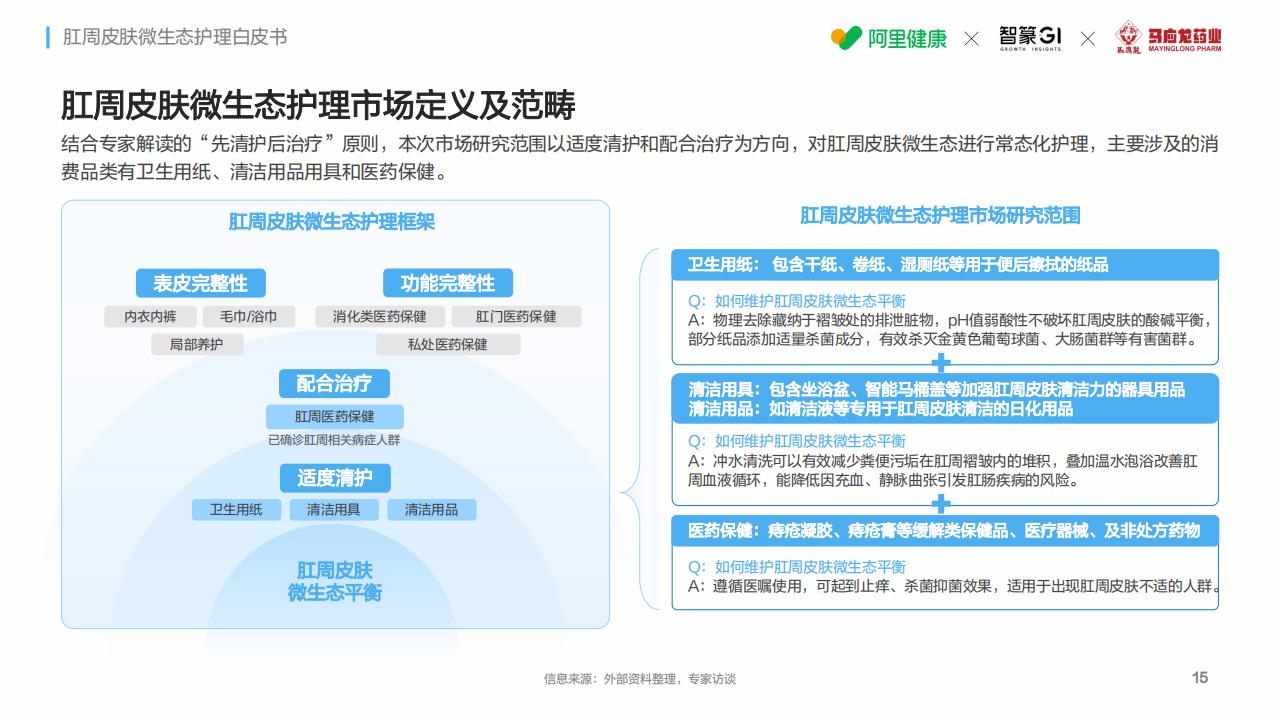Click the 局部养护 tag
Image resolution: width=1280 pixels, height=720 pixels.
pos(196,345)
